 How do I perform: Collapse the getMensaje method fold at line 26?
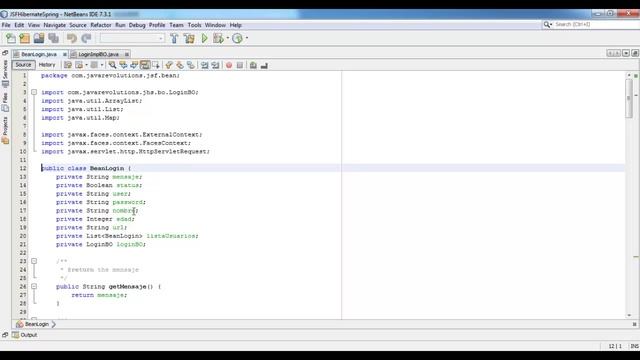34,287
